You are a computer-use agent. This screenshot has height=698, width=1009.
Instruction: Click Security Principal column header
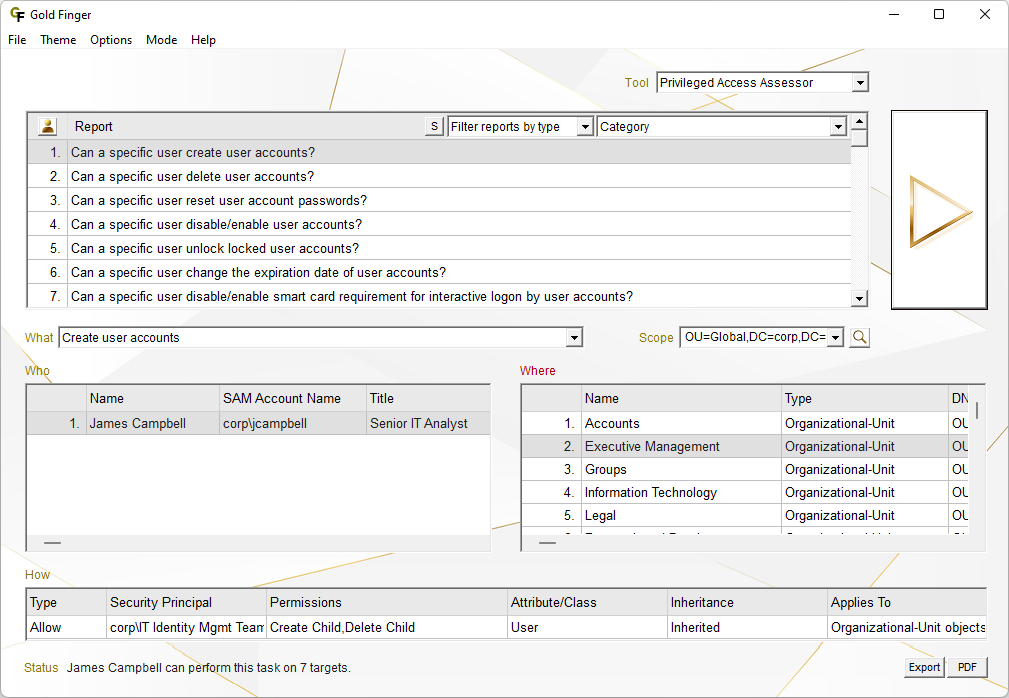(x=187, y=603)
